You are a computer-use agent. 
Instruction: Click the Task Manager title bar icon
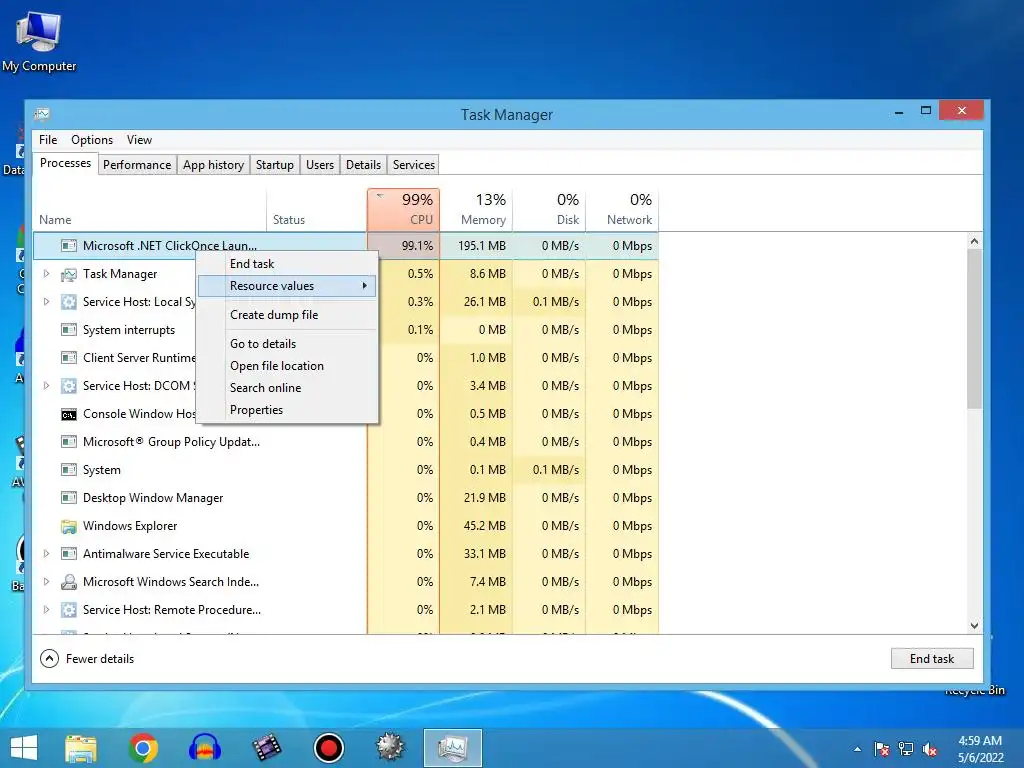42,114
